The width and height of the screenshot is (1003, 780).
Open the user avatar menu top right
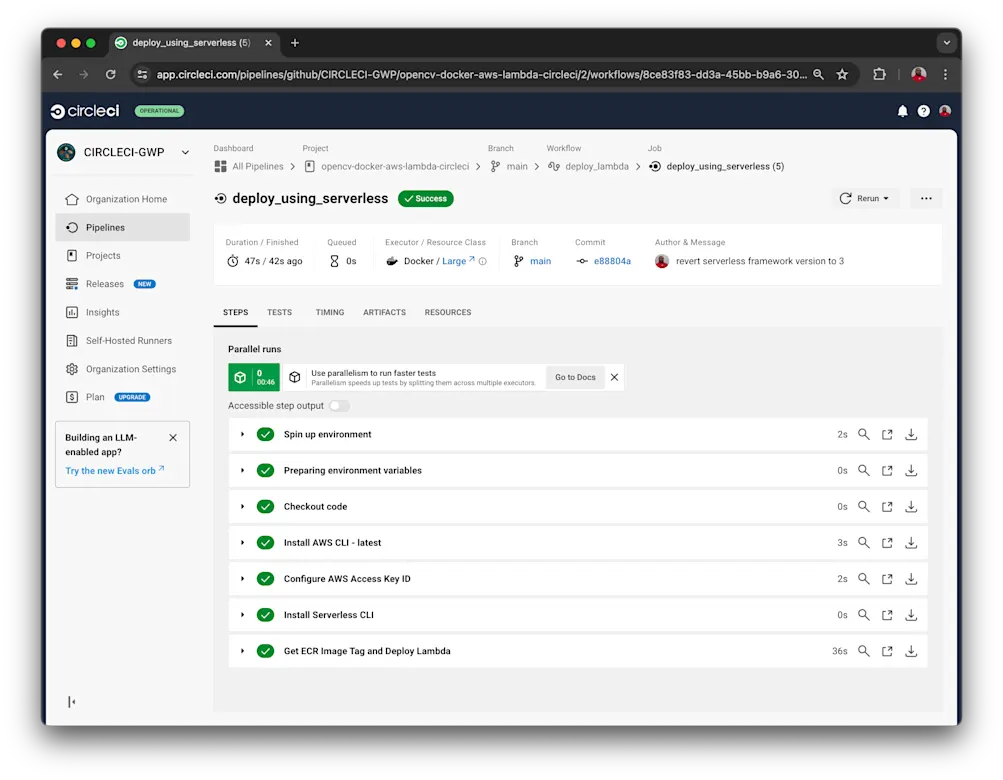(x=945, y=111)
